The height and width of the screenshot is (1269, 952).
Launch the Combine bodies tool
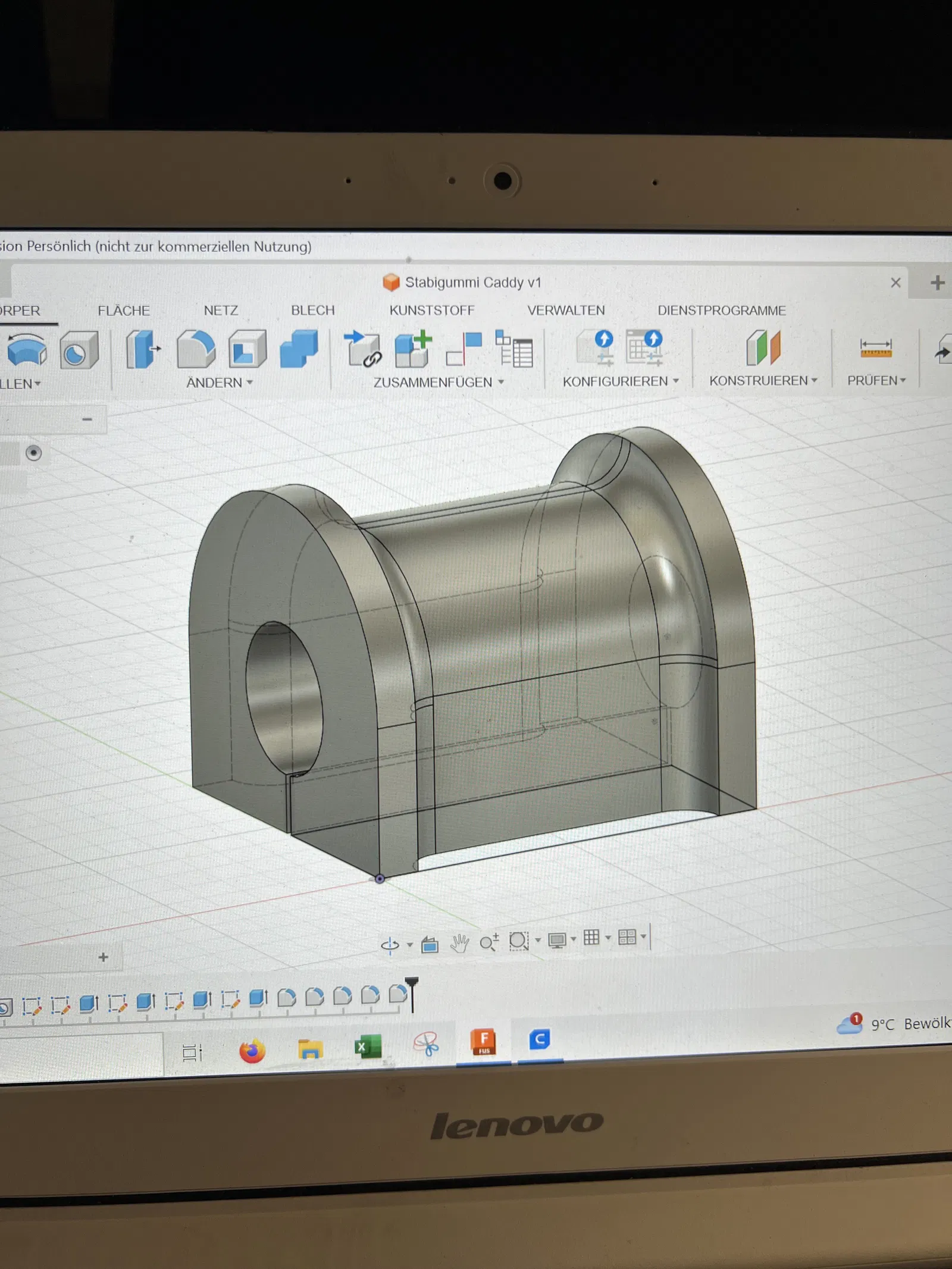click(x=299, y=349)
